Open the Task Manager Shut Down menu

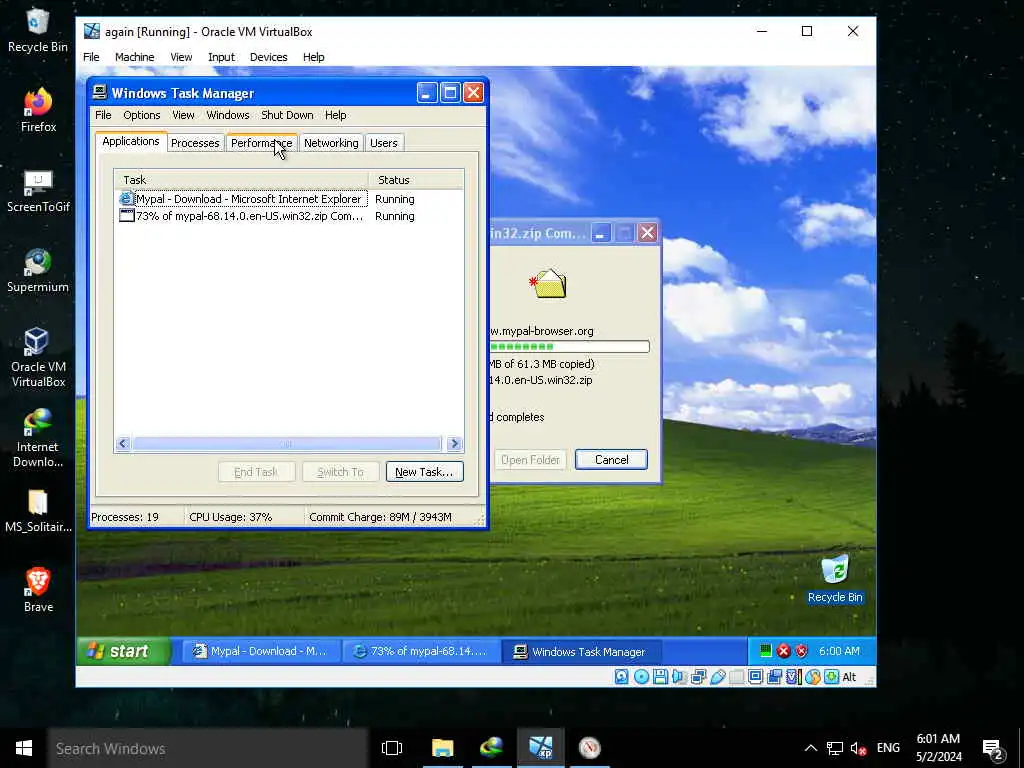pyautogui.click(x=287, y=115)
